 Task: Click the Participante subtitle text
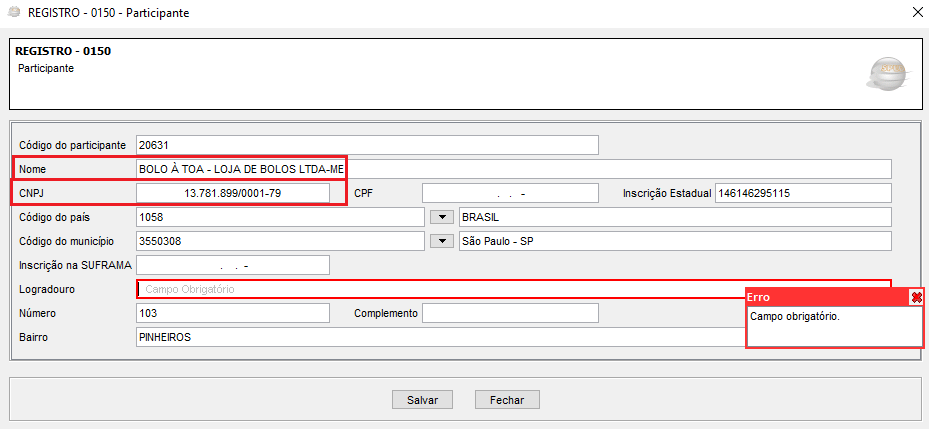click(46, 68)
